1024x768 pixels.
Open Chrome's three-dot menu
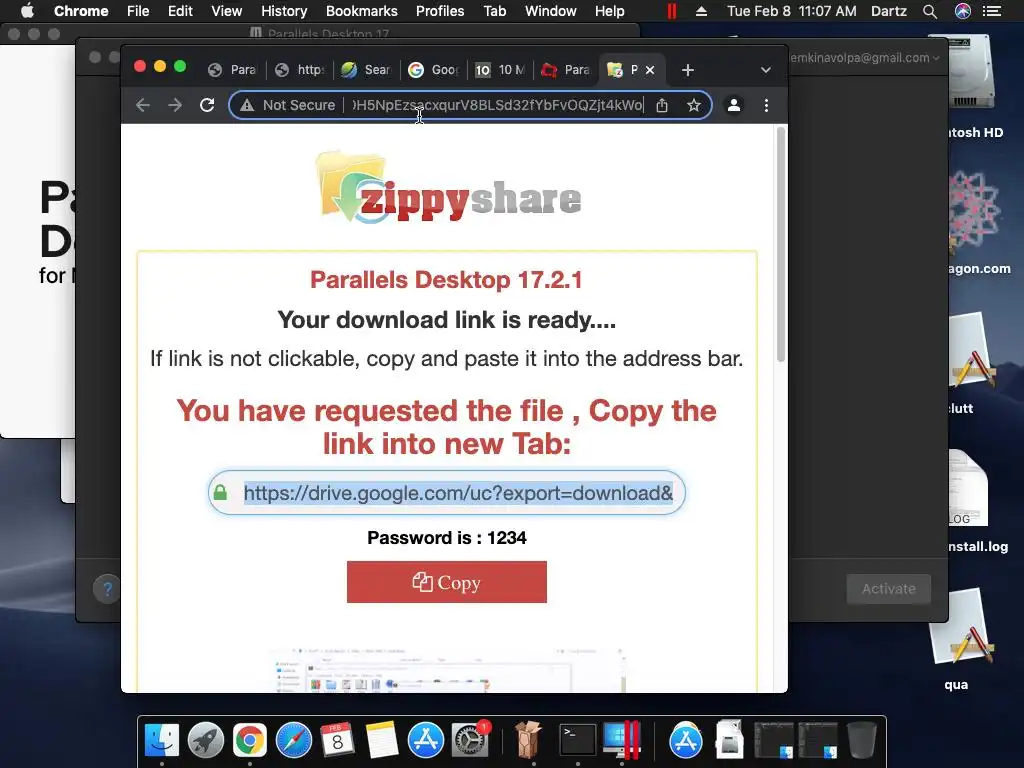[x=766, y=105]
